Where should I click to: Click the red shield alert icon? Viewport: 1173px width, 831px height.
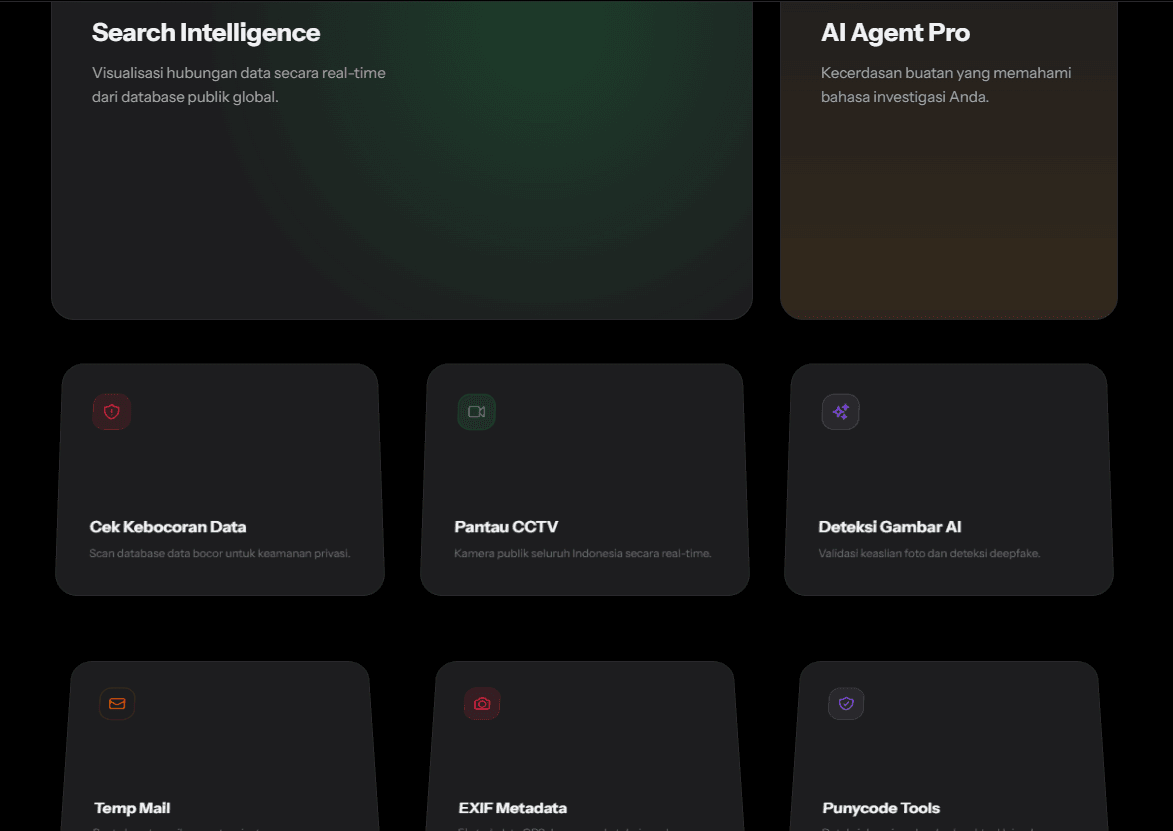click(x=111, y=412)
